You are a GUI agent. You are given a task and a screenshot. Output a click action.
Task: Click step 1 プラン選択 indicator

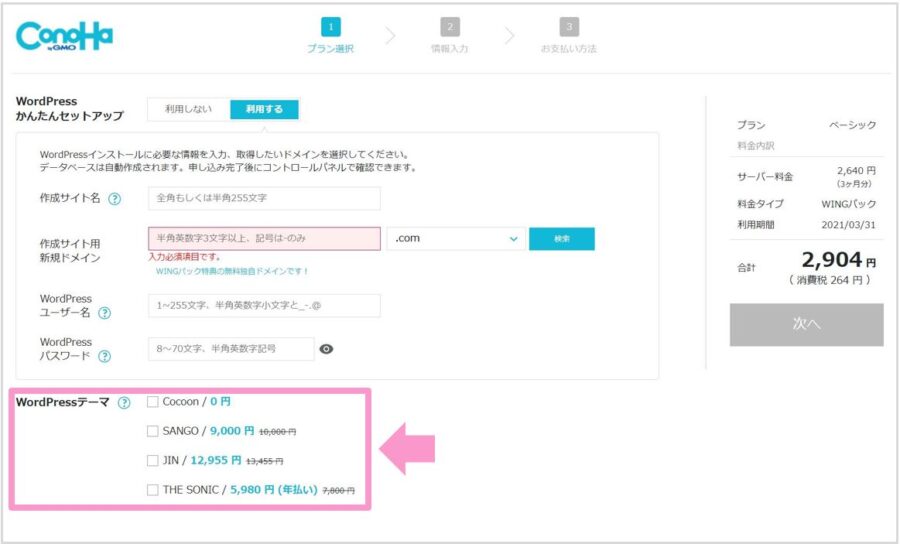point(331,36)
